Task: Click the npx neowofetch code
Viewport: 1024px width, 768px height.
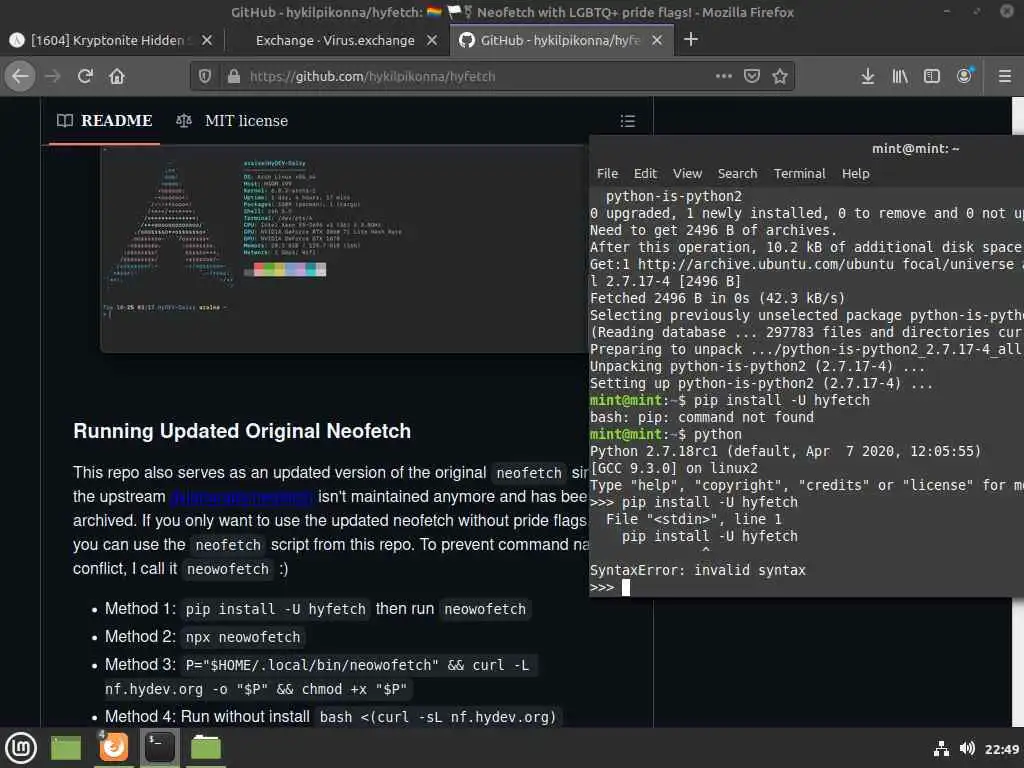Action: click(243, 637)
